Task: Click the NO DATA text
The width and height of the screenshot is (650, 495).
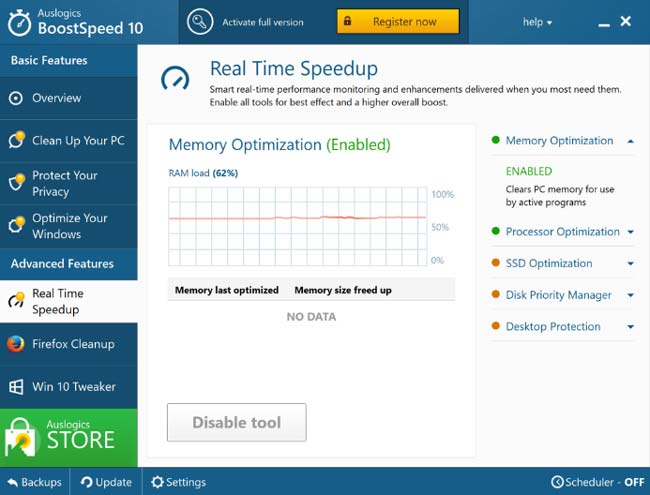Action: (311, 317)
